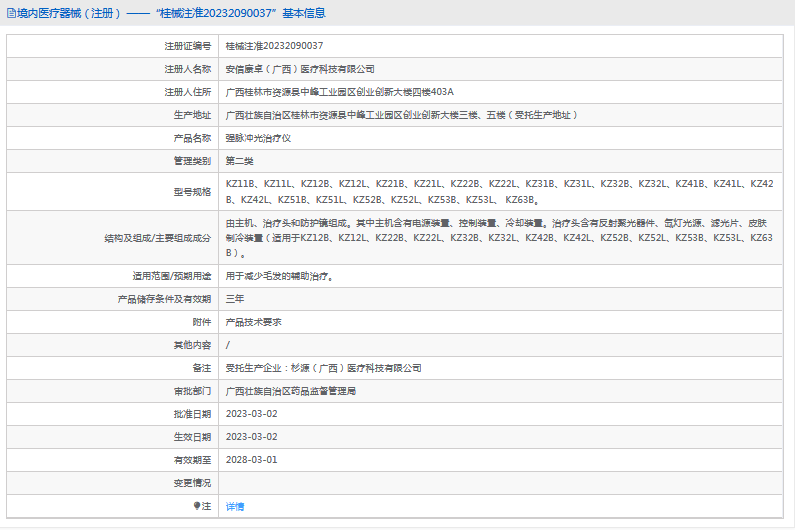Viewport: 795px width, 530px height.
Task: Click the slash value for 其他内容
Action: [228, 345]
